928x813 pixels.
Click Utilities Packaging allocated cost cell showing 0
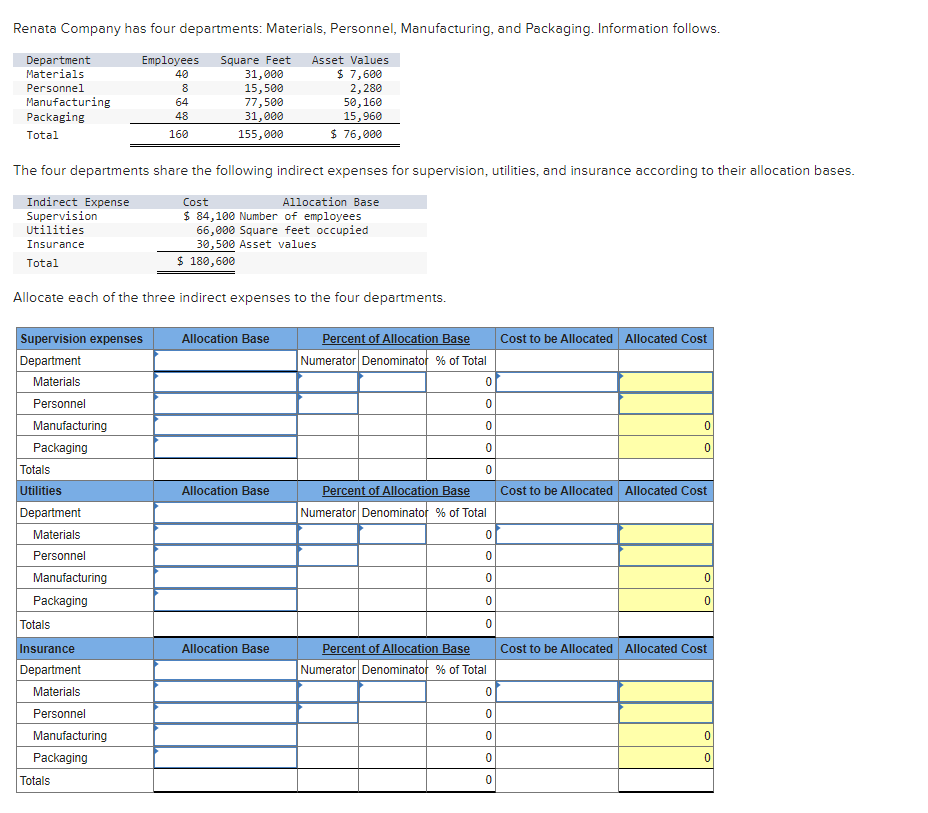tap(666, 600)
